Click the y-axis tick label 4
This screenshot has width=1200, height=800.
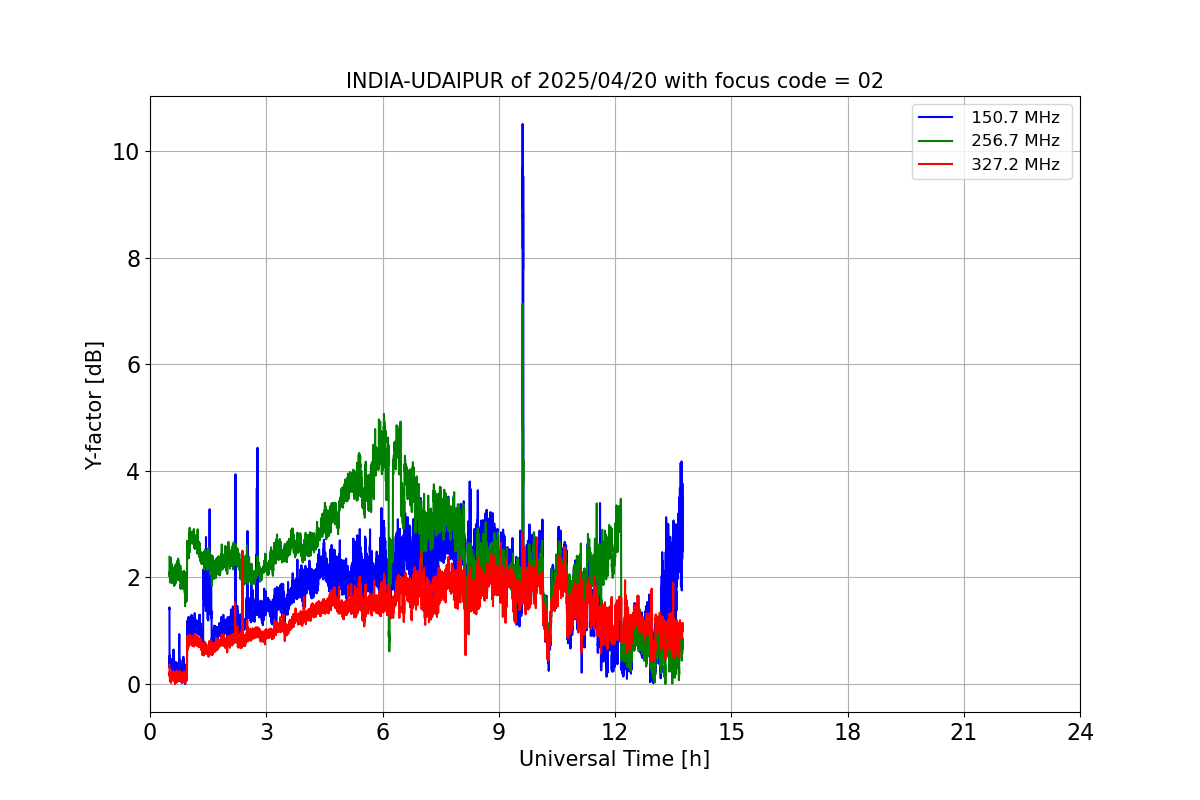[132, 471]
